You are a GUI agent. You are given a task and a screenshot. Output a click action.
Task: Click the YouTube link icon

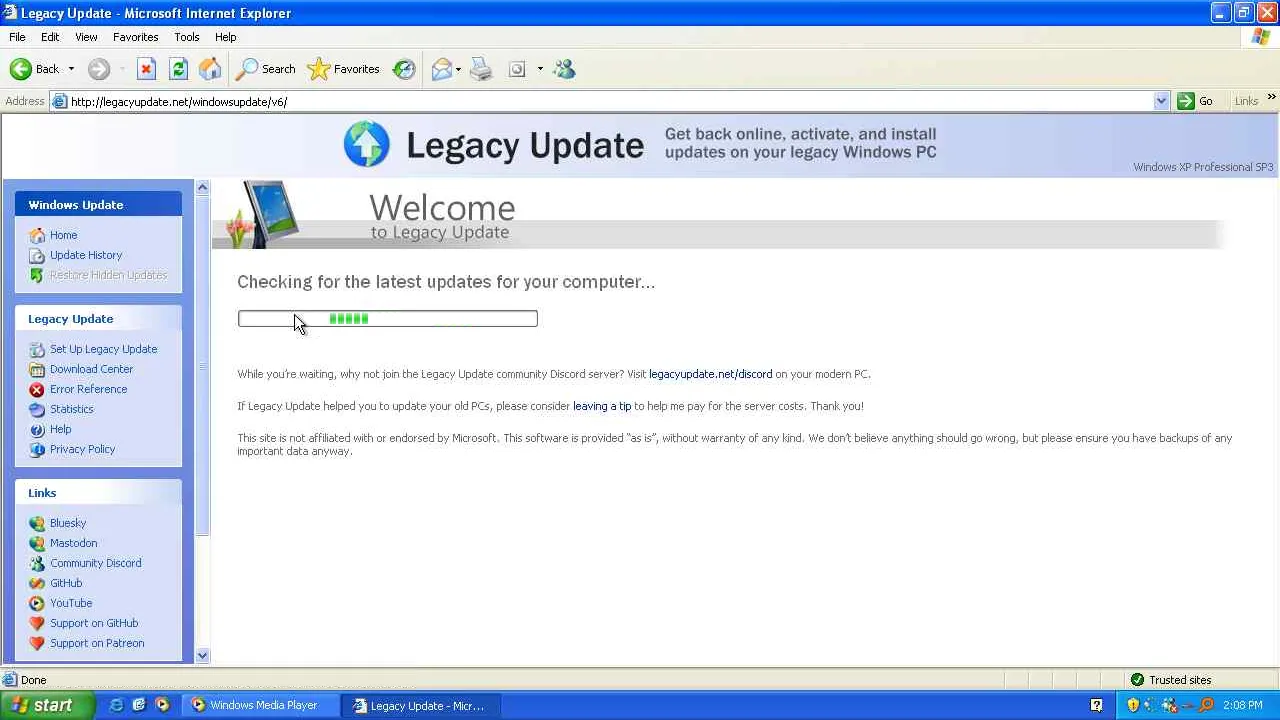pos(37,603)
